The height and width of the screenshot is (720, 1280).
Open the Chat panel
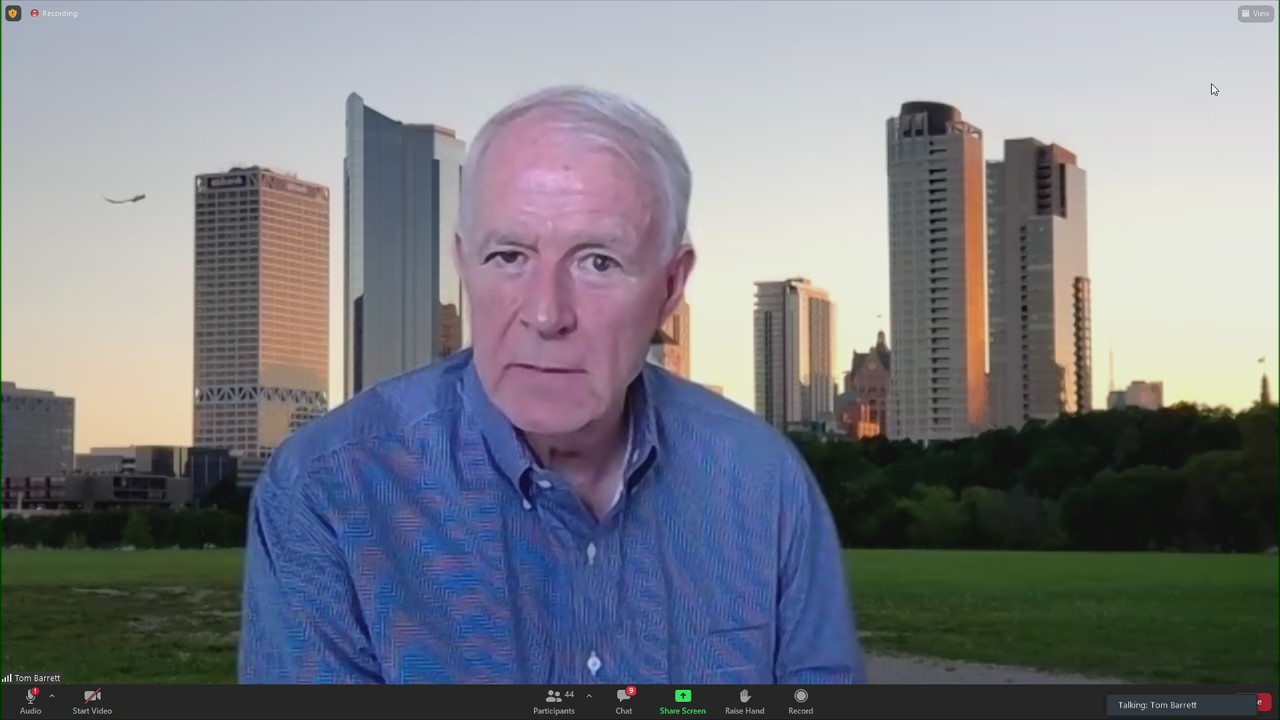pos(623,697)
